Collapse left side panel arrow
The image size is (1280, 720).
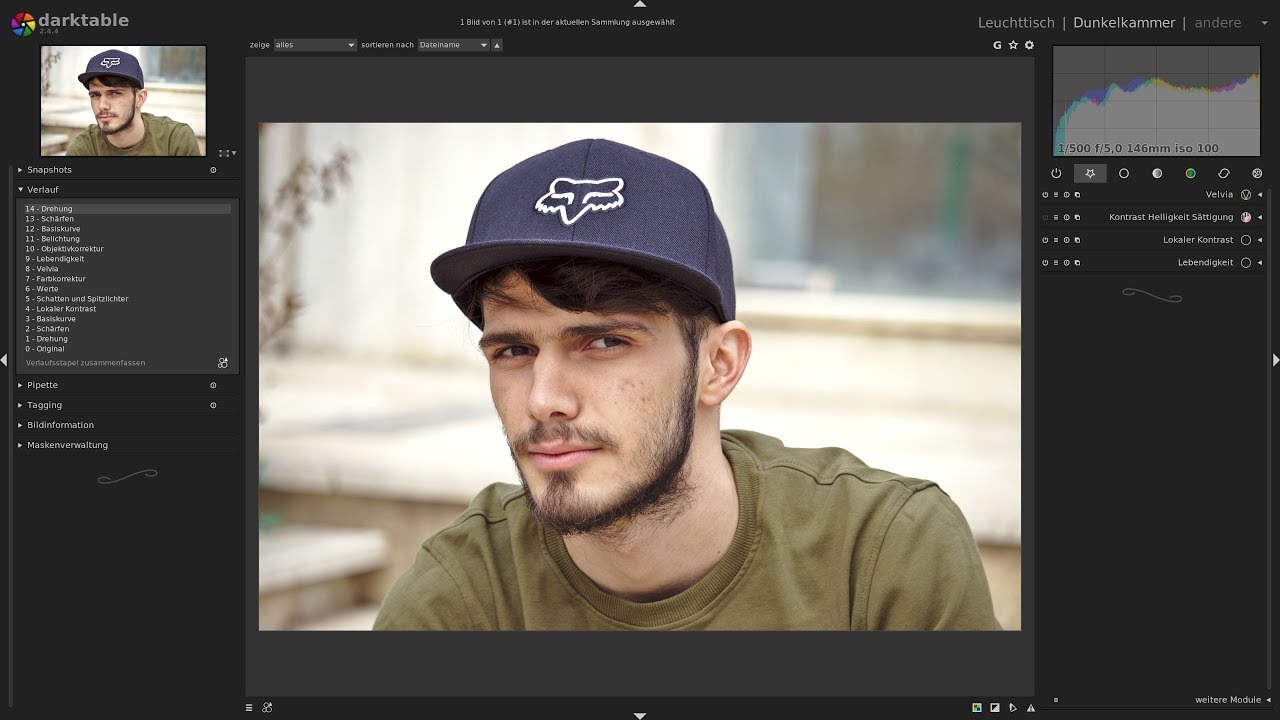[x=4, y=359]
